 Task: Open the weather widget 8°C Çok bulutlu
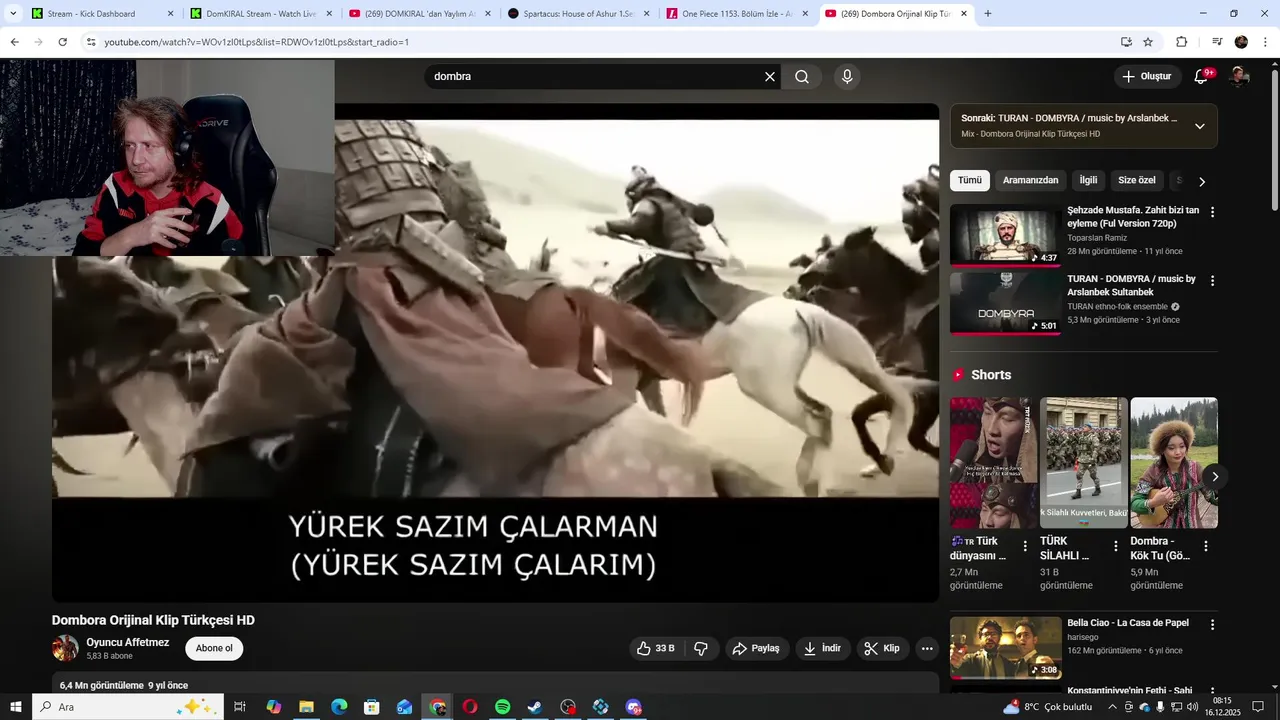point(1050,707)
